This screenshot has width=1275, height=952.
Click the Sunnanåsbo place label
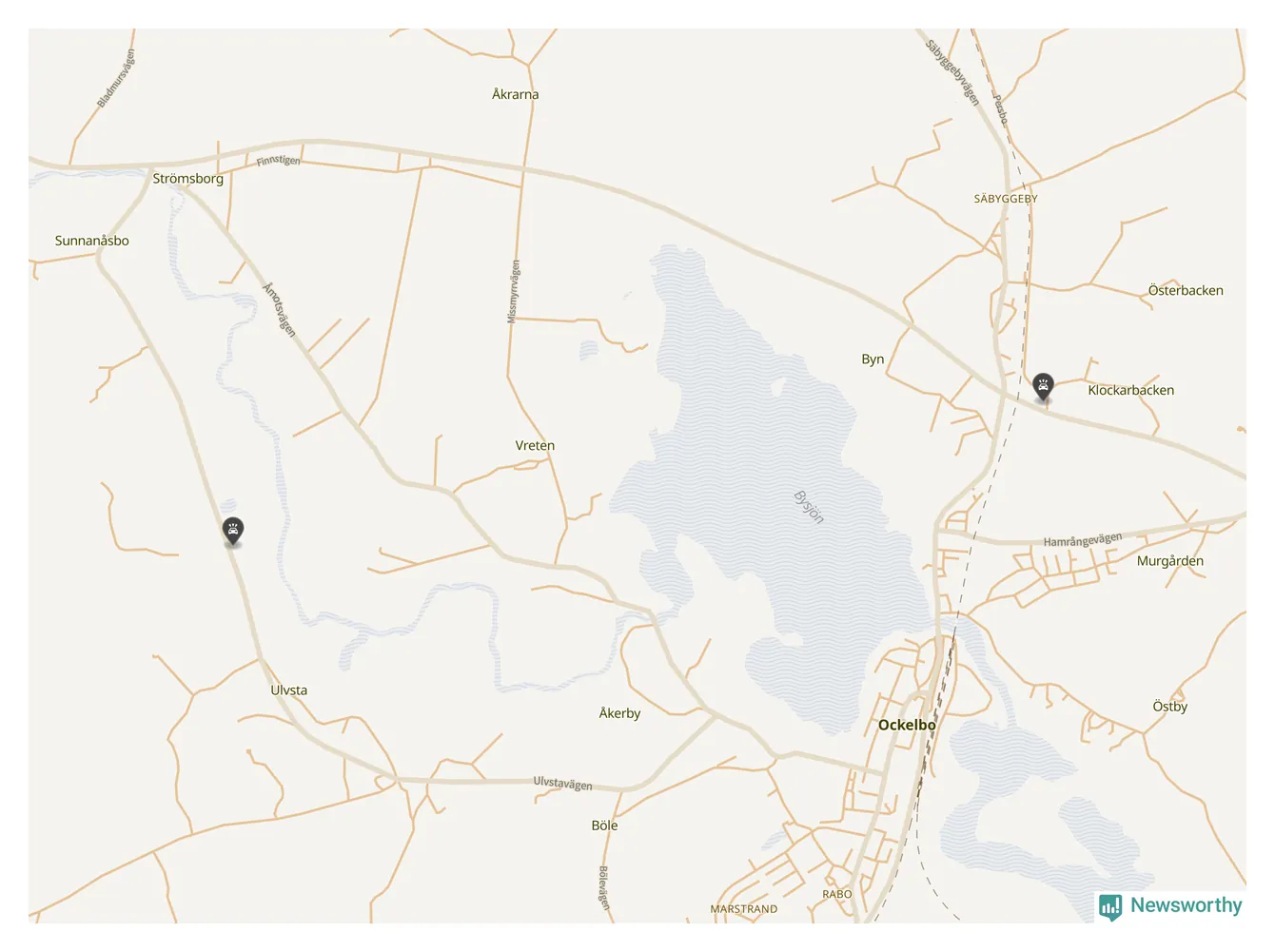click(92, 241)
